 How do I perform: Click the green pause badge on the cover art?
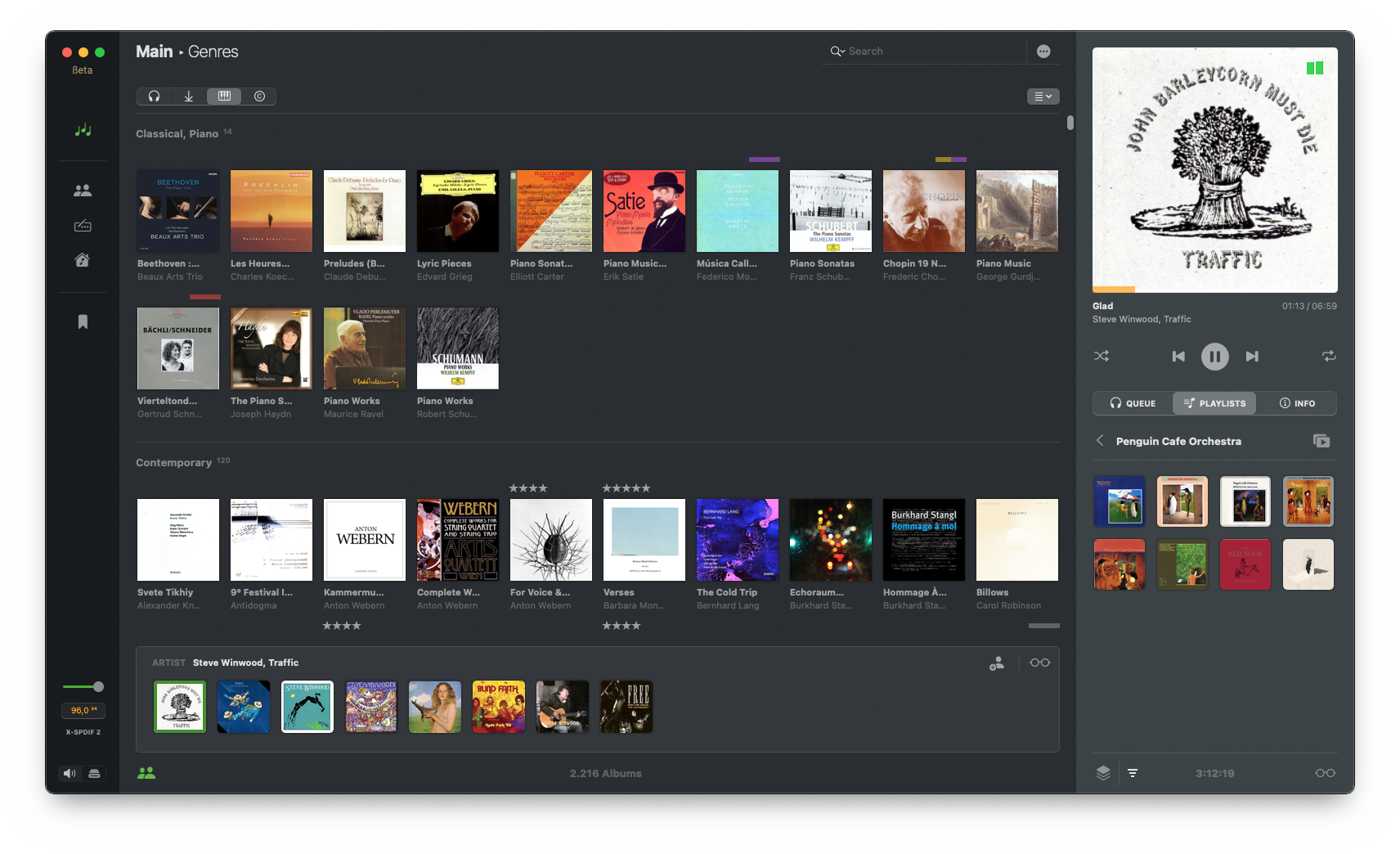tap(1315, 69)
